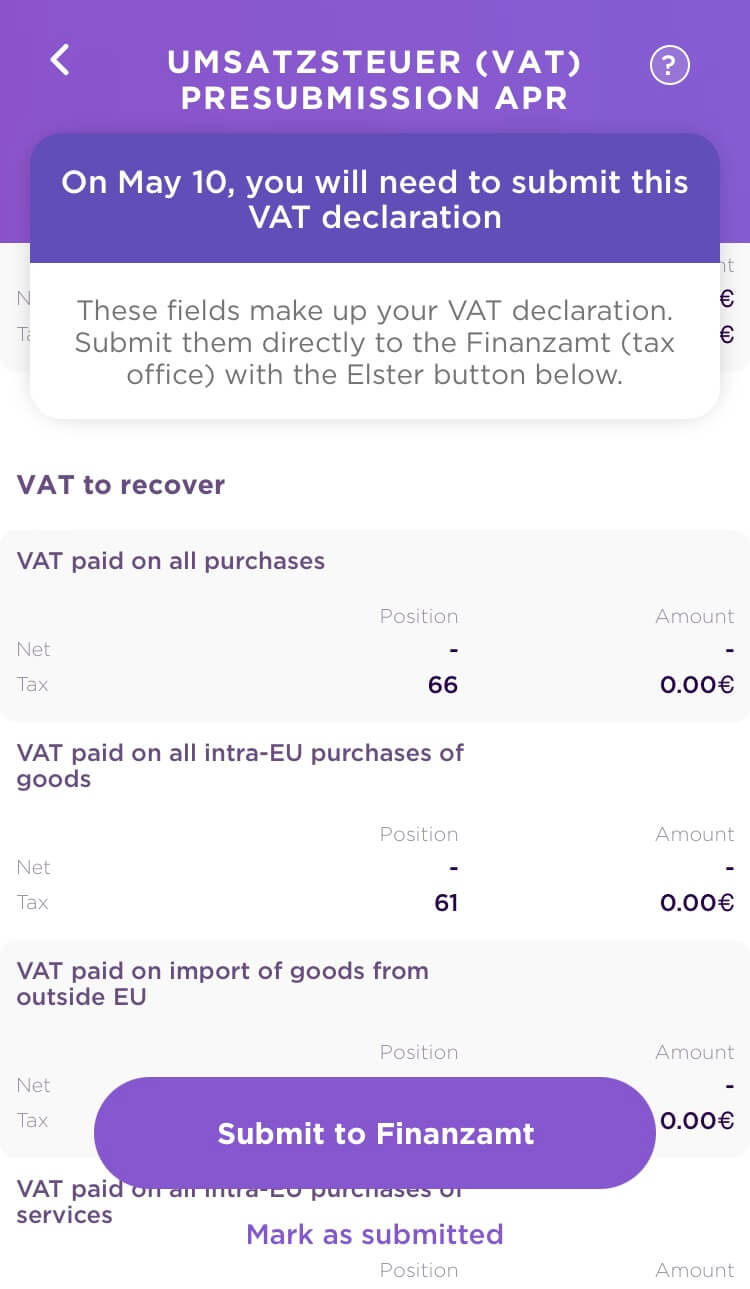Tap the 0.00€ amount for imported goods
Screen dimensions: 750x1289
[697, 1121]
